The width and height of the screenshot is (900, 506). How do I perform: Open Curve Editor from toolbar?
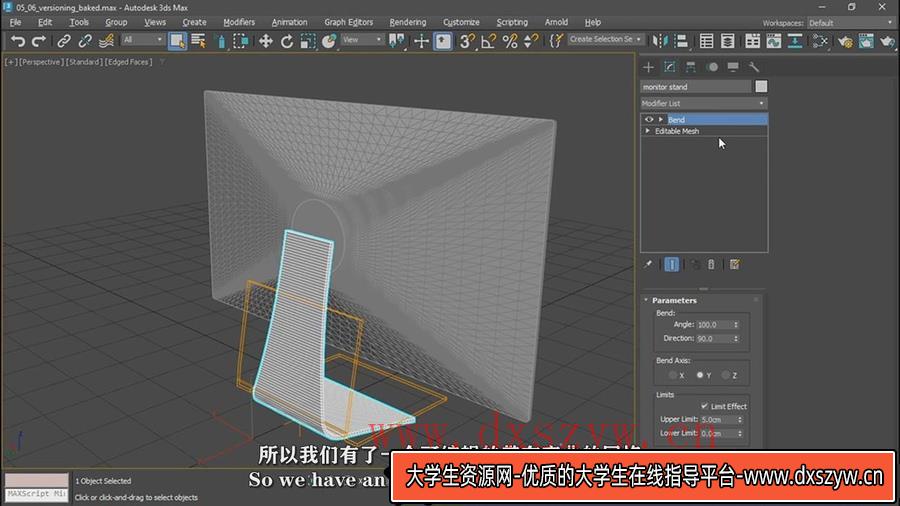tap(774, 41)
